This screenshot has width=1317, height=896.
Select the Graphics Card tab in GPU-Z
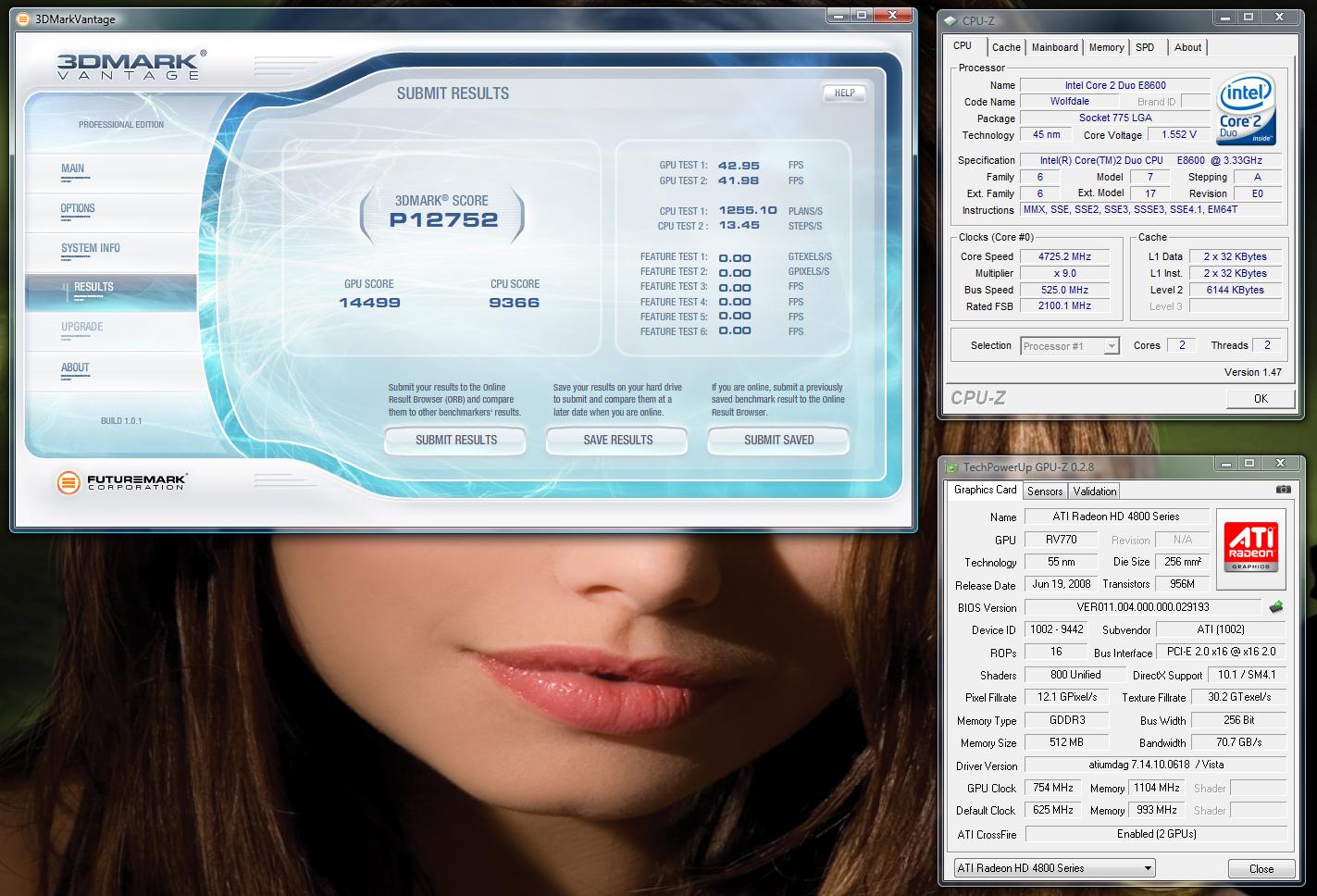tap(985, 490)
